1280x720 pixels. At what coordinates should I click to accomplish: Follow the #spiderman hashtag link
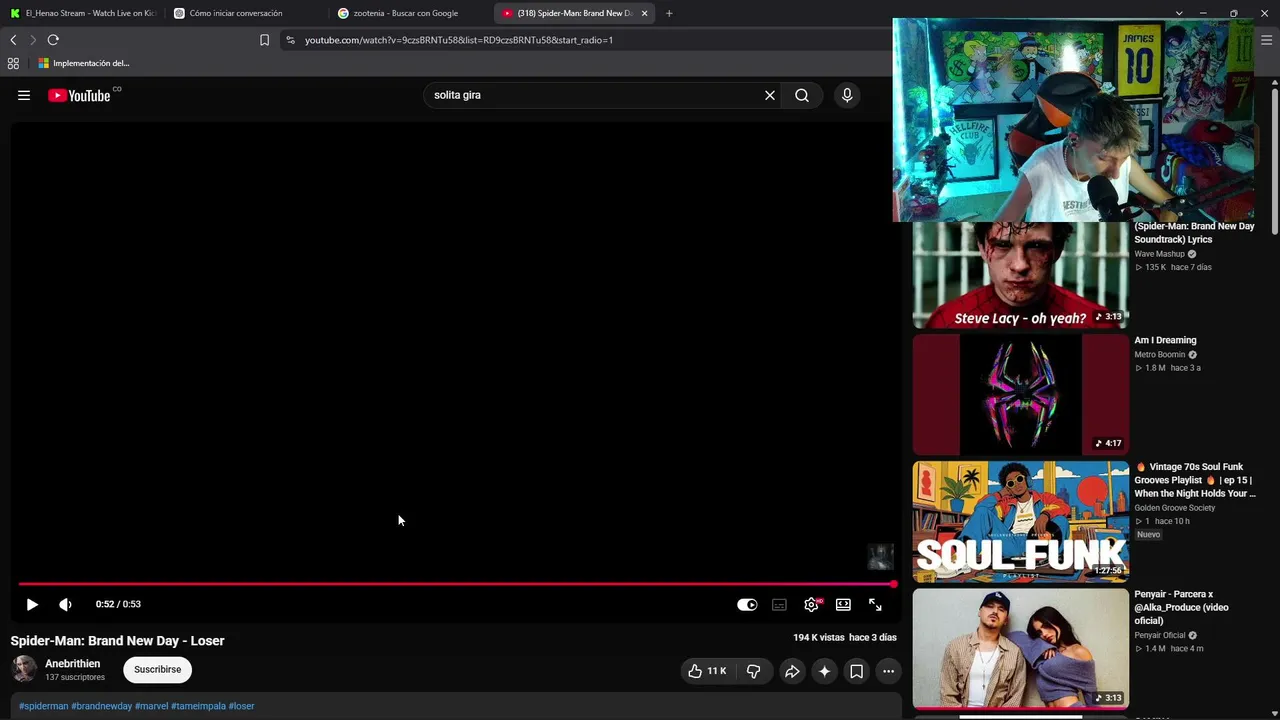(x=44, y=706)
